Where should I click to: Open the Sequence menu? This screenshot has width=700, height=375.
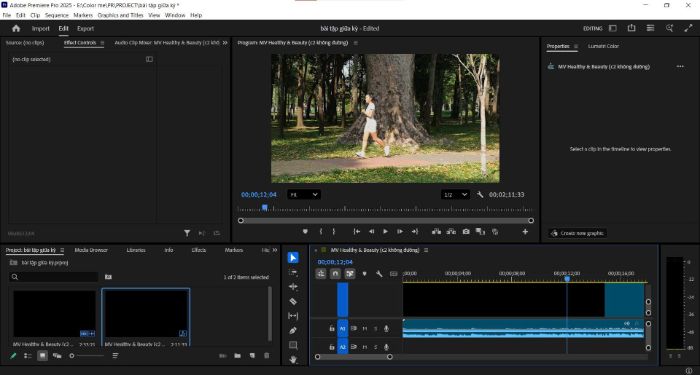[x=57, y=15]
